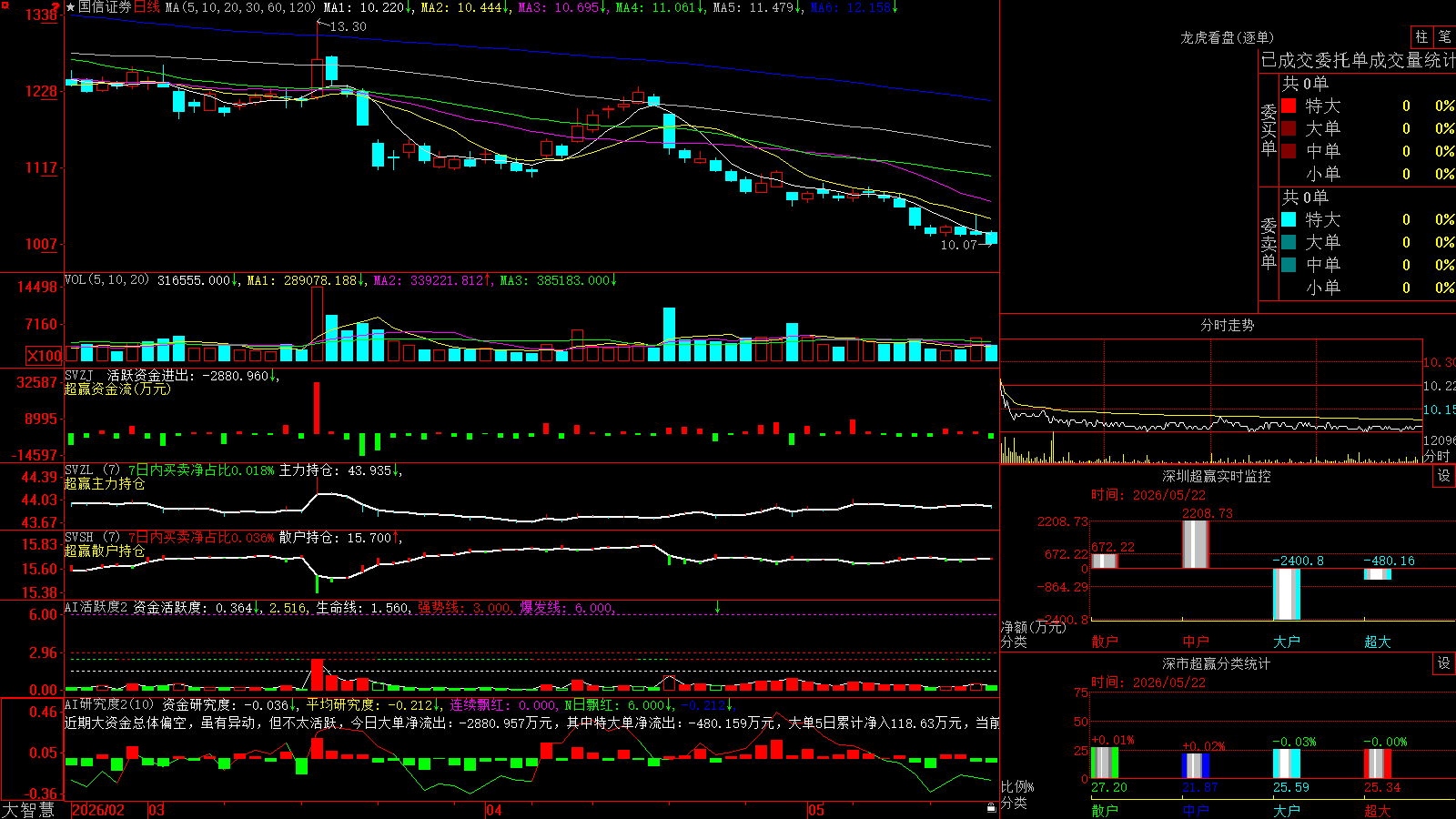The height and width of the screenshot is (819, 1456).
Task: Click the SVZL indicator name
Action: [79, 470]
